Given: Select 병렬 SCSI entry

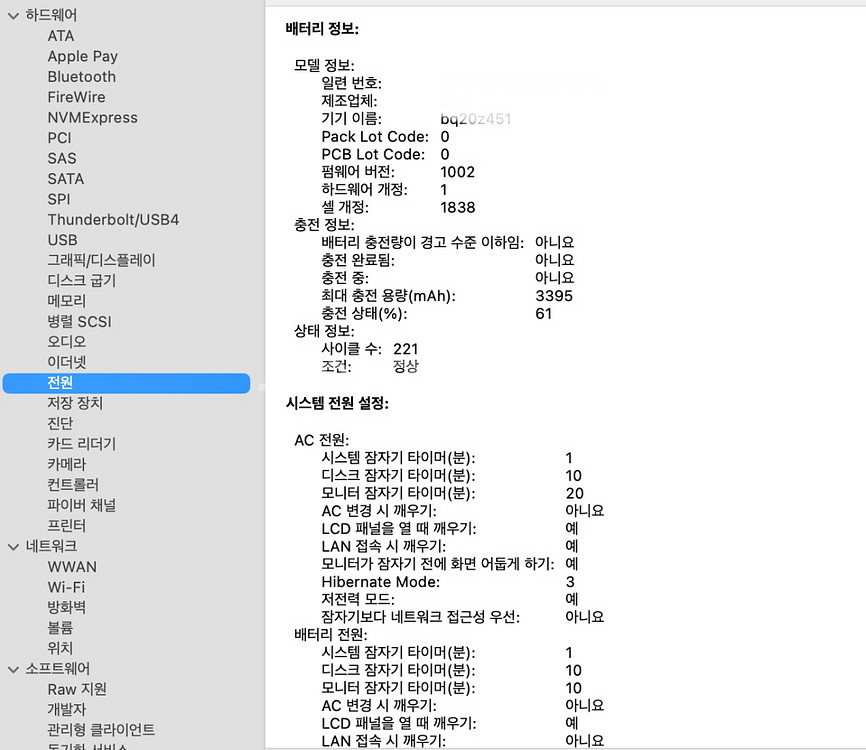Looking at the screenshot, I should coord(80,321).
